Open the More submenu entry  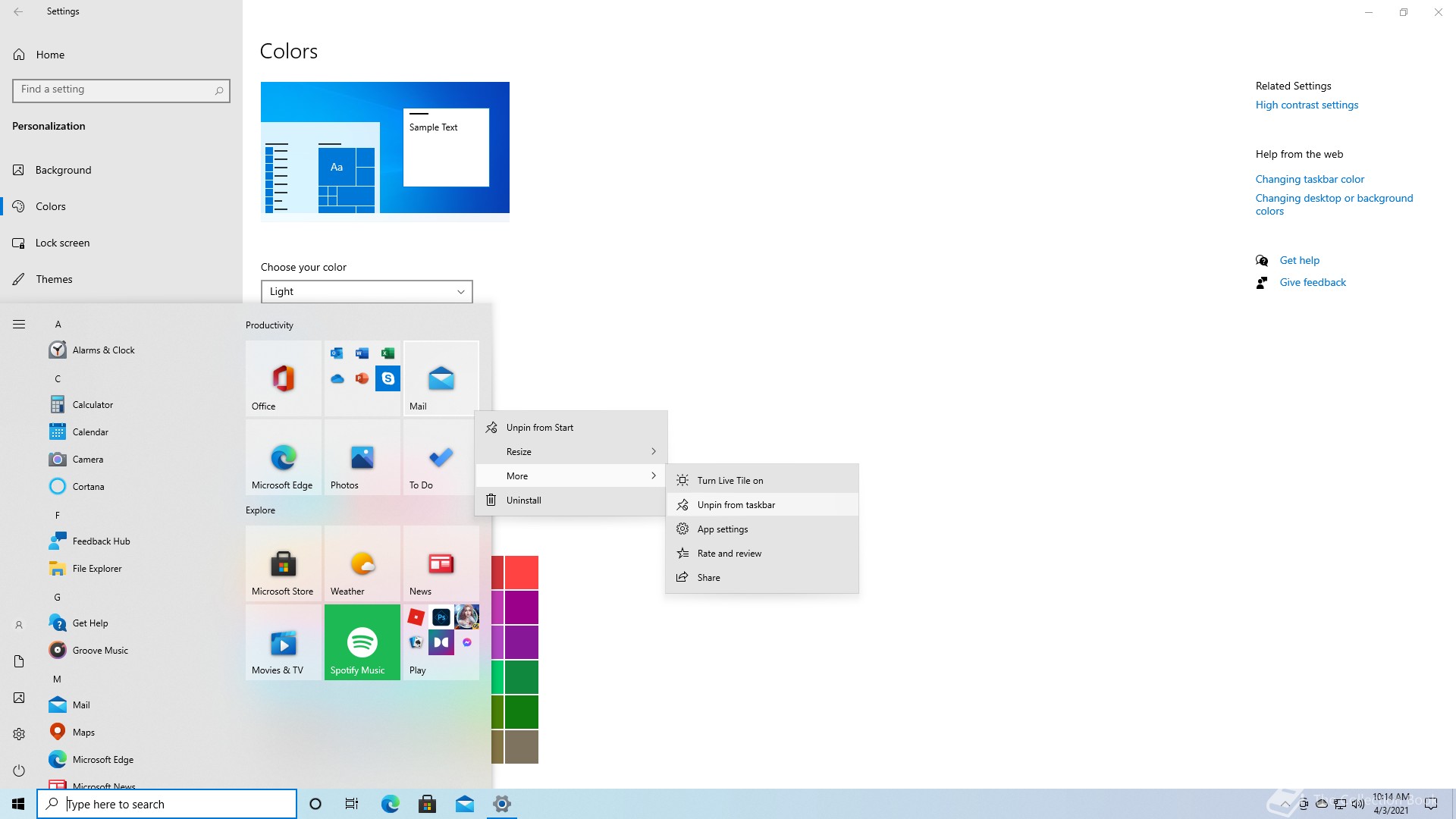(x=571, y=476)
